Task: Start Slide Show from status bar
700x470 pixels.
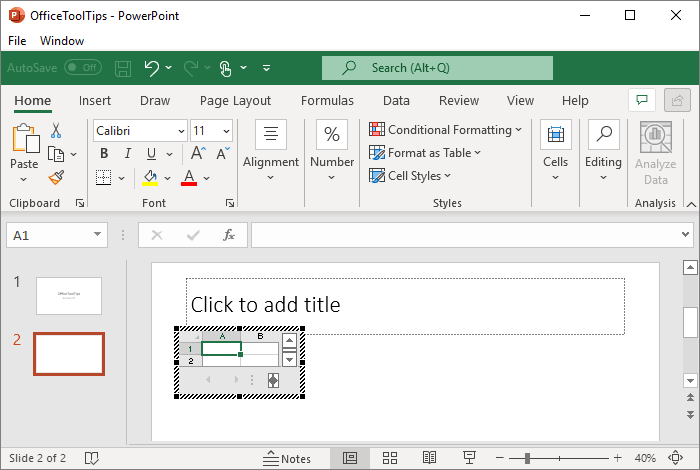Action: point(469,458)
